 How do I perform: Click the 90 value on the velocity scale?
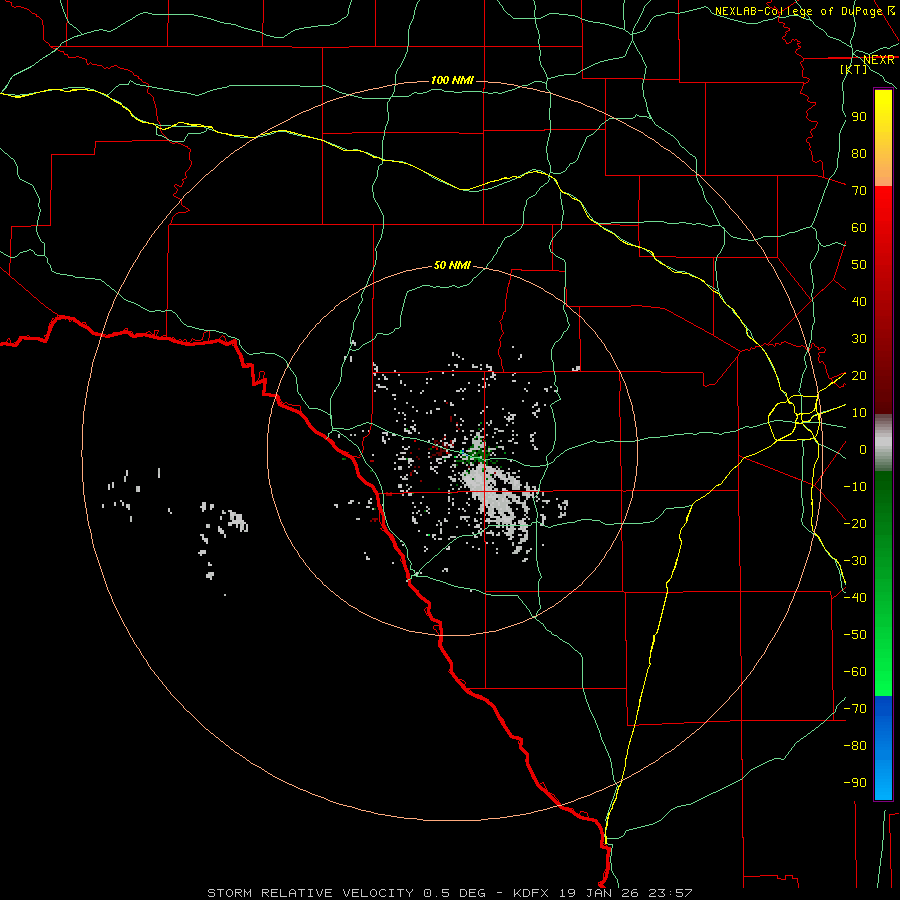click(x=859, y=117)
